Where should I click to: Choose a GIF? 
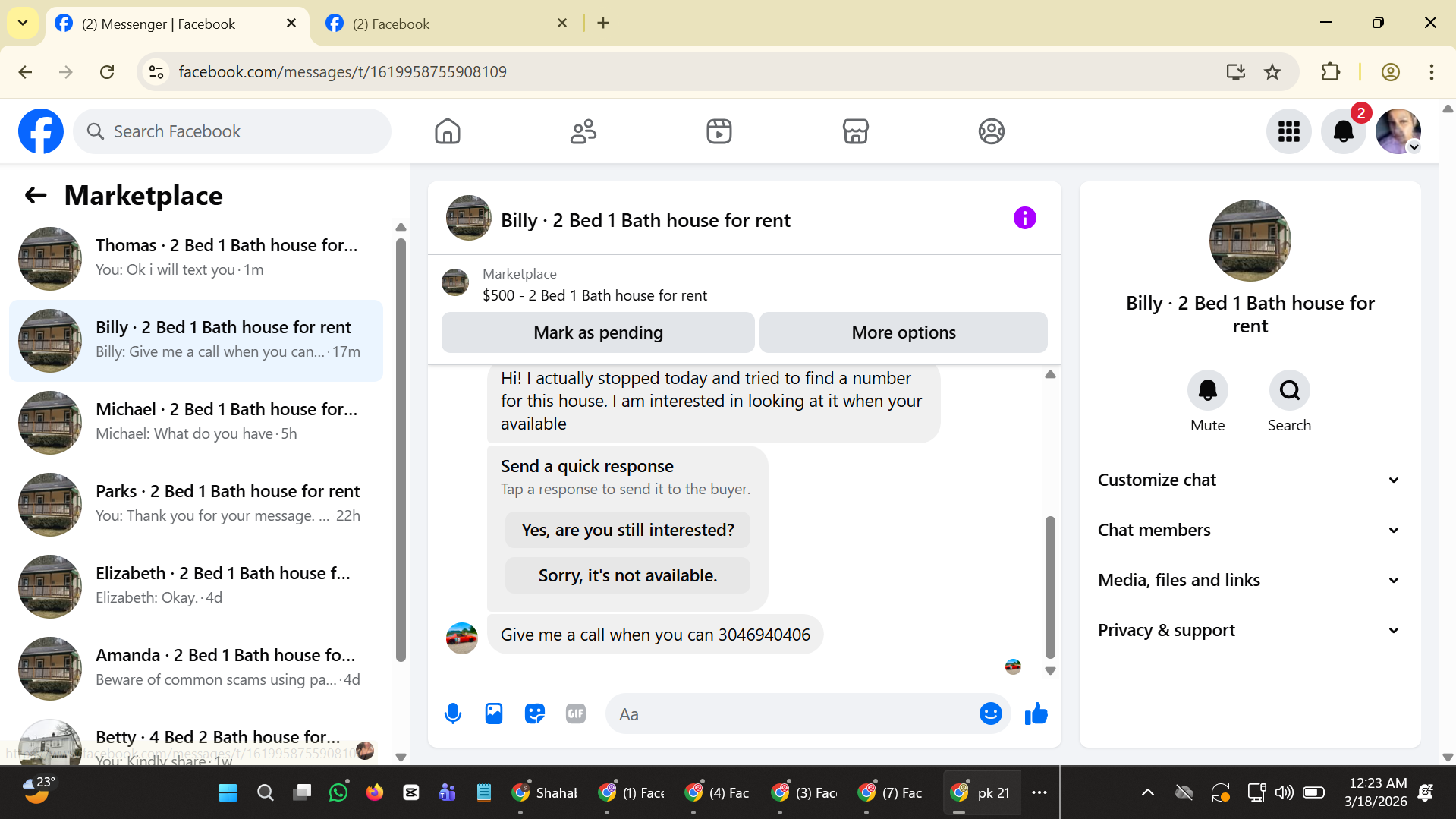point(576,713)
